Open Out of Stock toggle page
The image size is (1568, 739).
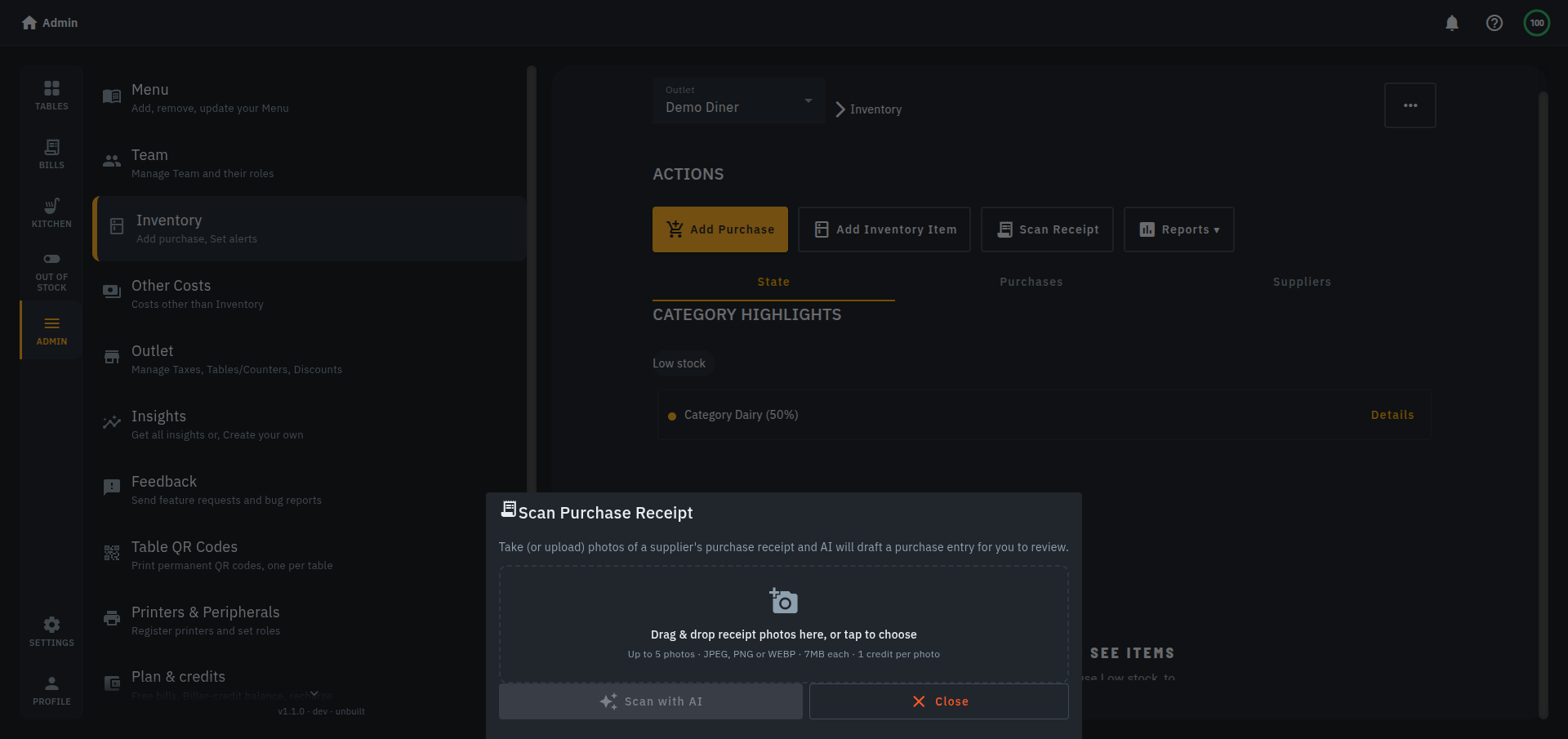click(x=51, y=272)
